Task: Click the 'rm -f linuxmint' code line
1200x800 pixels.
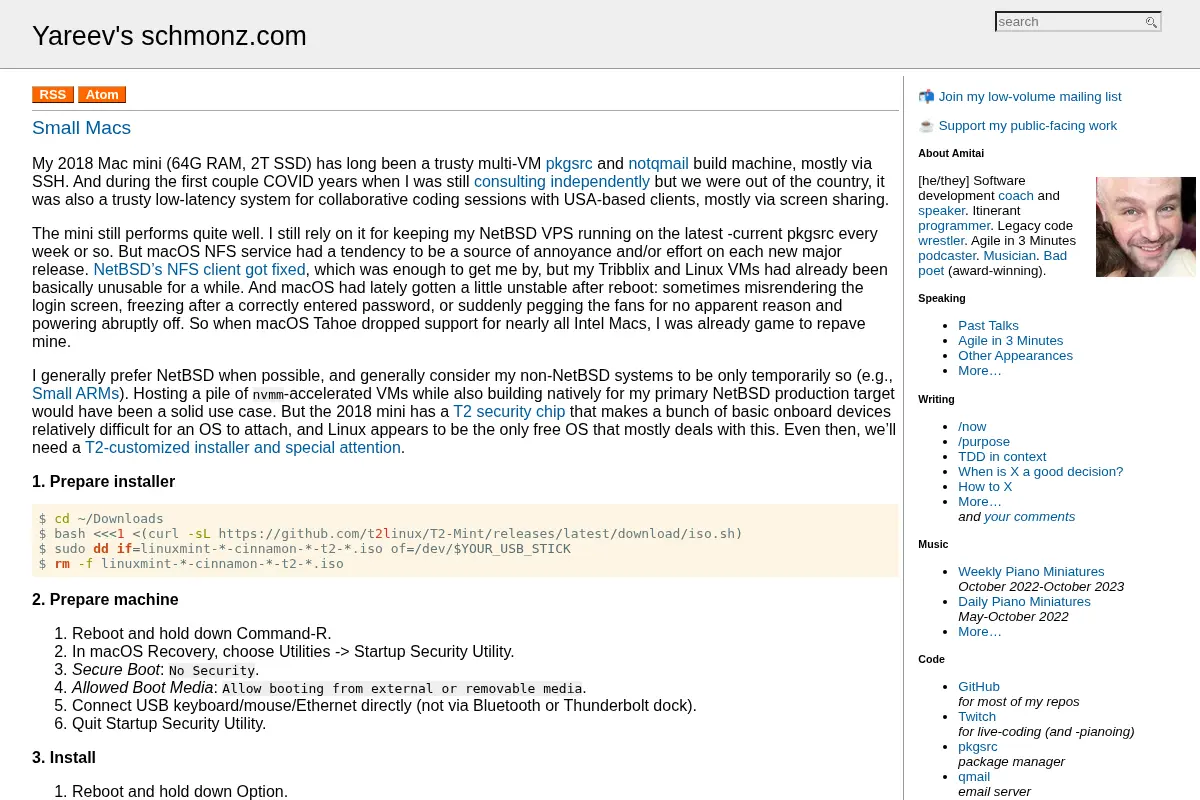Action: point(191,564)
